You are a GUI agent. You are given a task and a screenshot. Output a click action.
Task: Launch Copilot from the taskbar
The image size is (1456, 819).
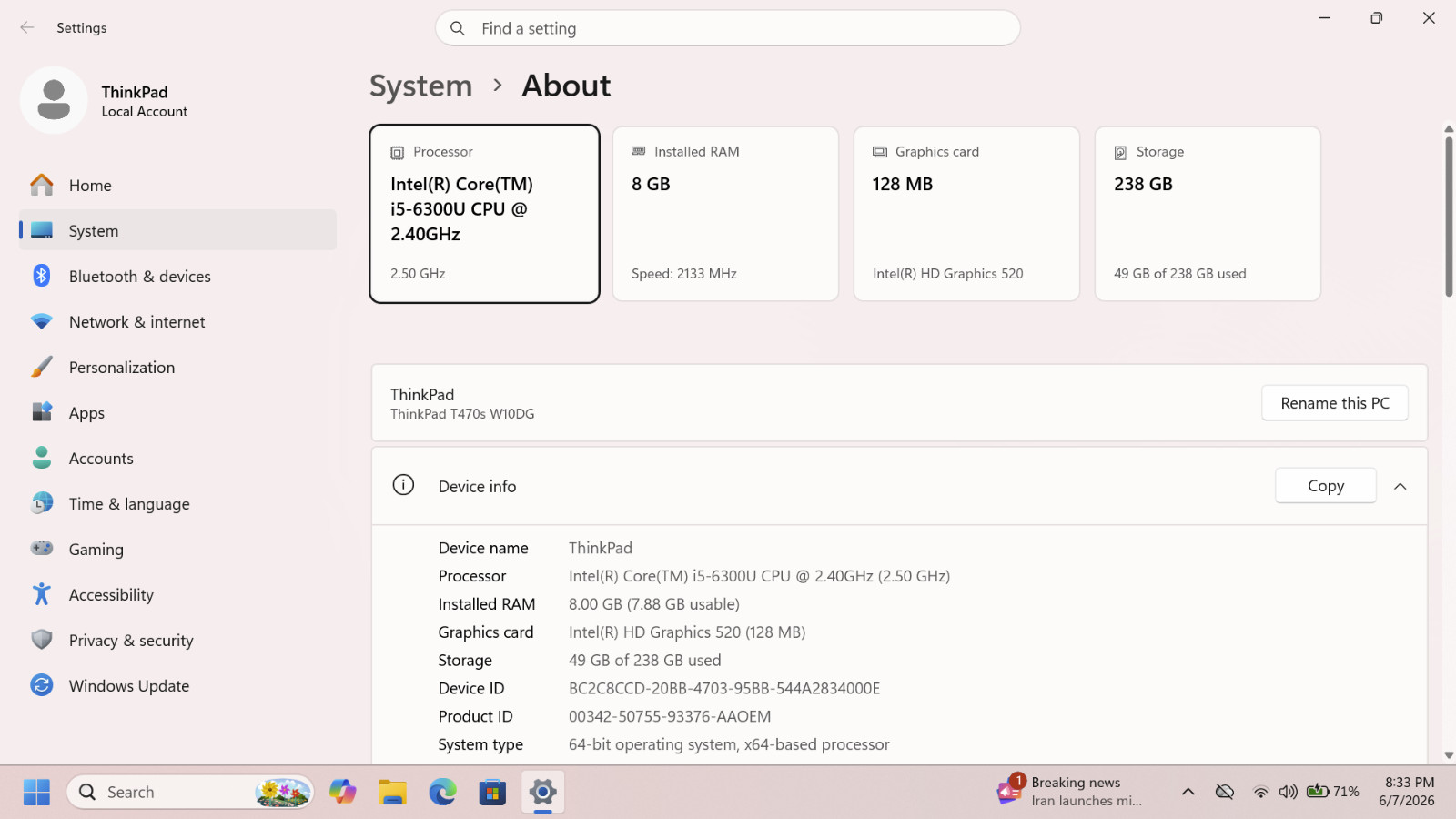(x=343, y=792)
